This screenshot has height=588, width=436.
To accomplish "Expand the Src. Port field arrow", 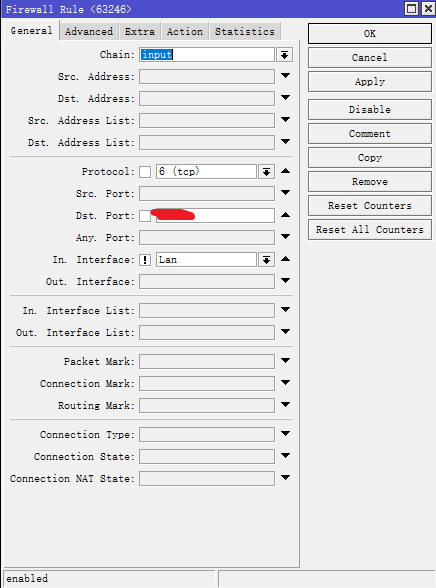I will [x=285, y=193].
